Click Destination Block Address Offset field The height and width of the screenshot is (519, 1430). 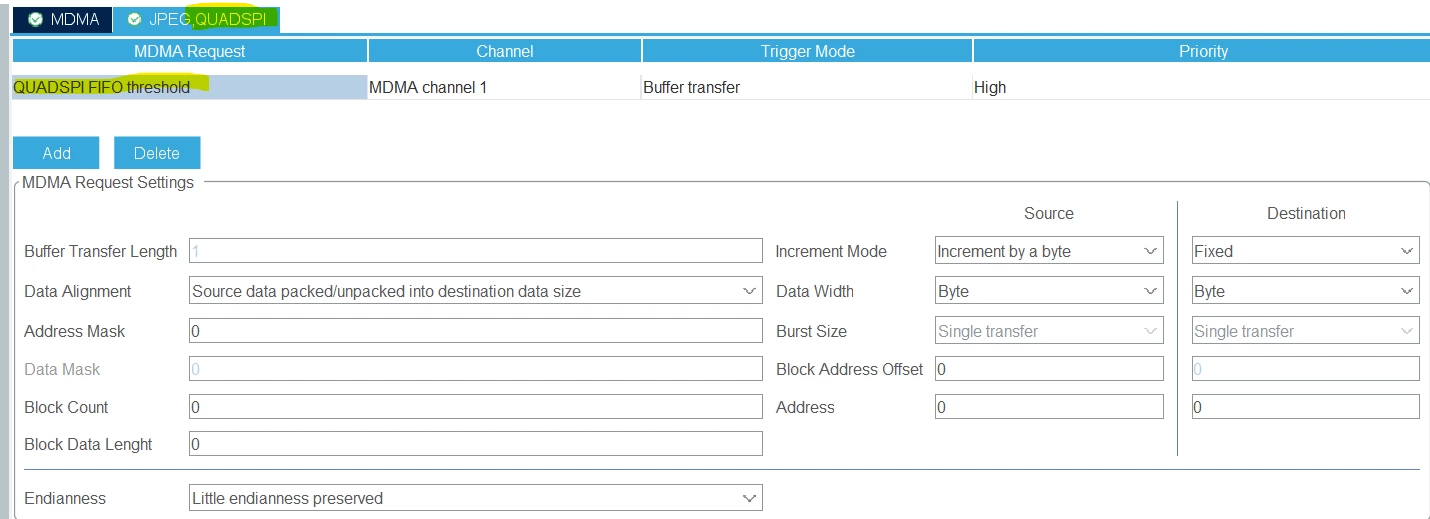coord(1306,369)
